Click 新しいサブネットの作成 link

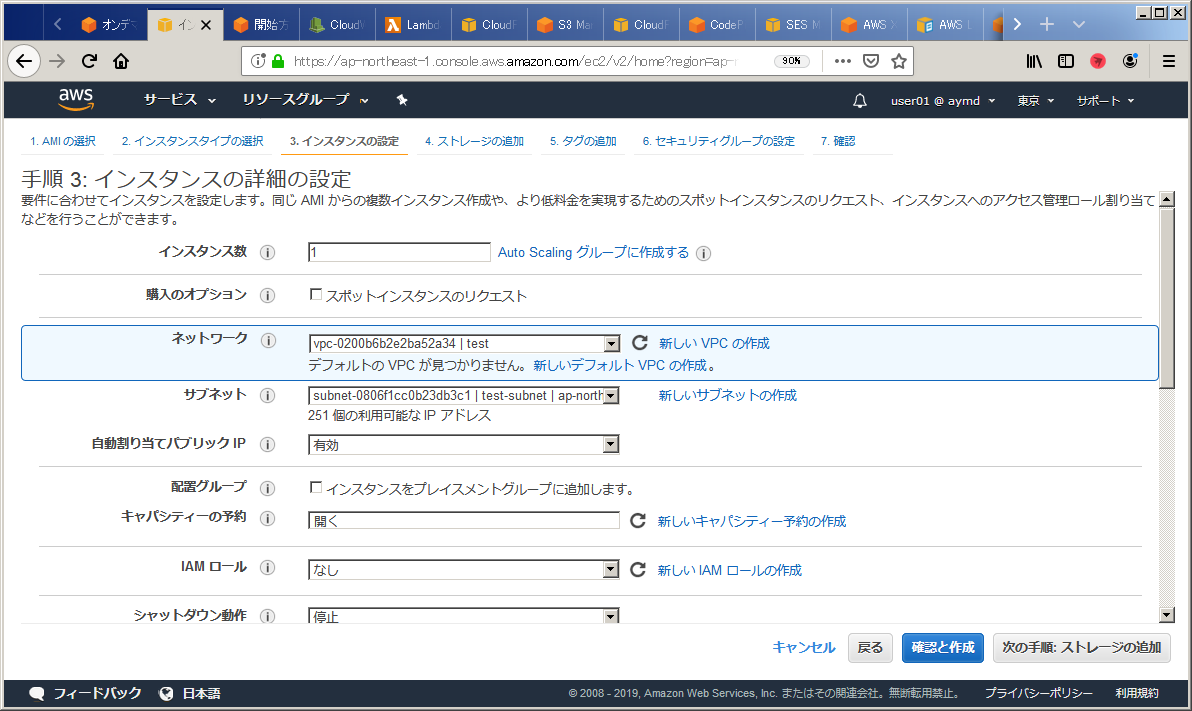click(728, 395)
